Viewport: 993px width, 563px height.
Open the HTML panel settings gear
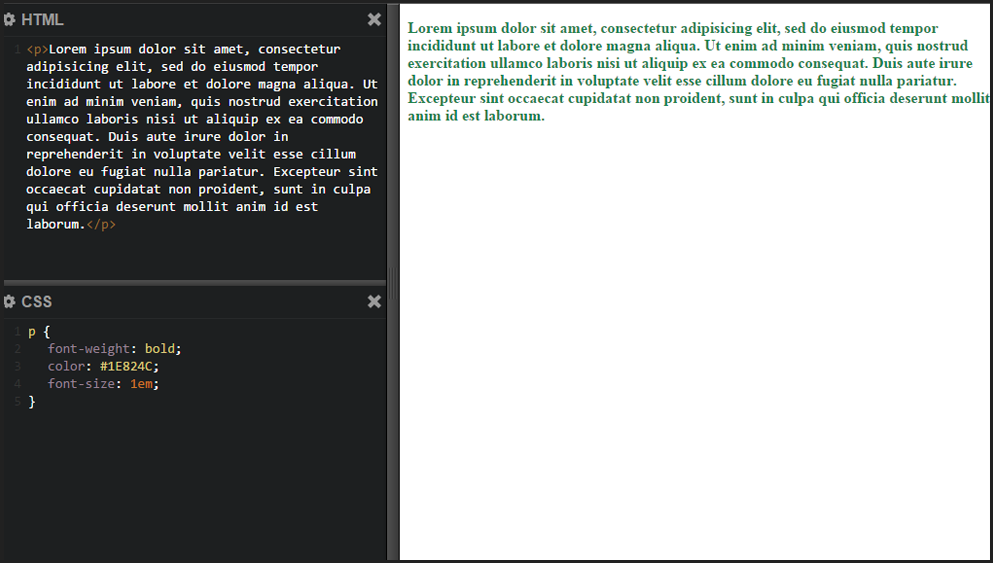pos(10,19)
